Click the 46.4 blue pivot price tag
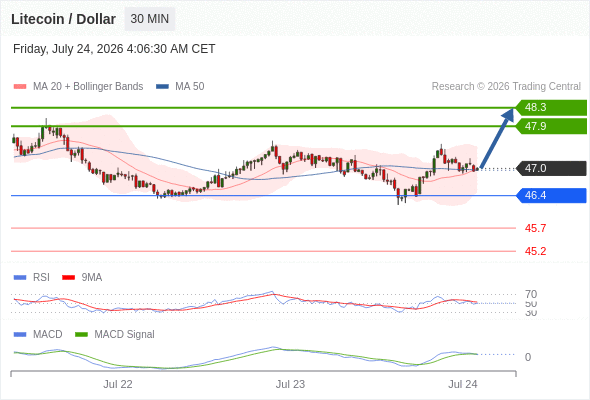590x400 pixels. click(x=551, y=195)
